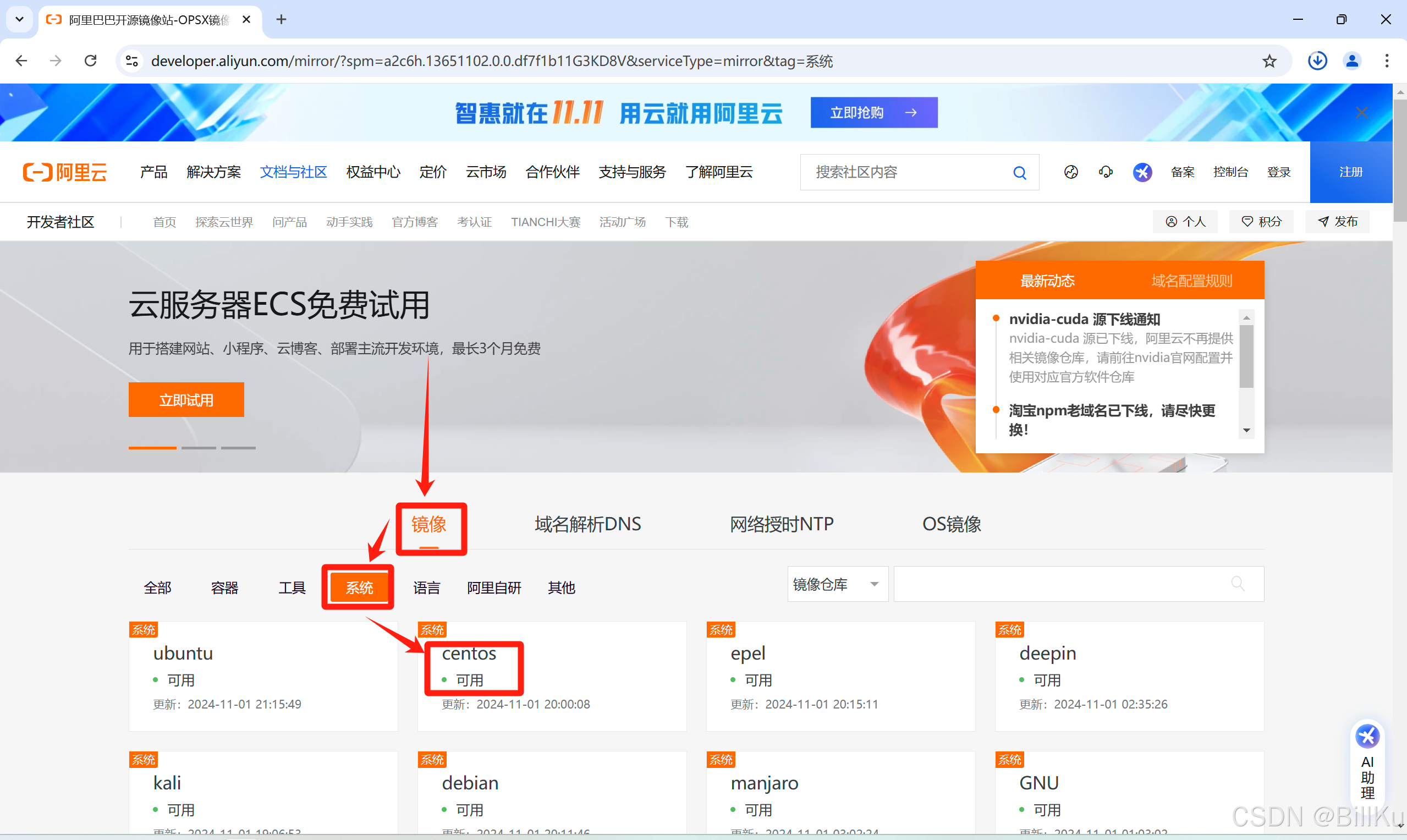Close the Alibaba mirror tab
Screen dimensions: 1407x840
[x=246, y=19]
